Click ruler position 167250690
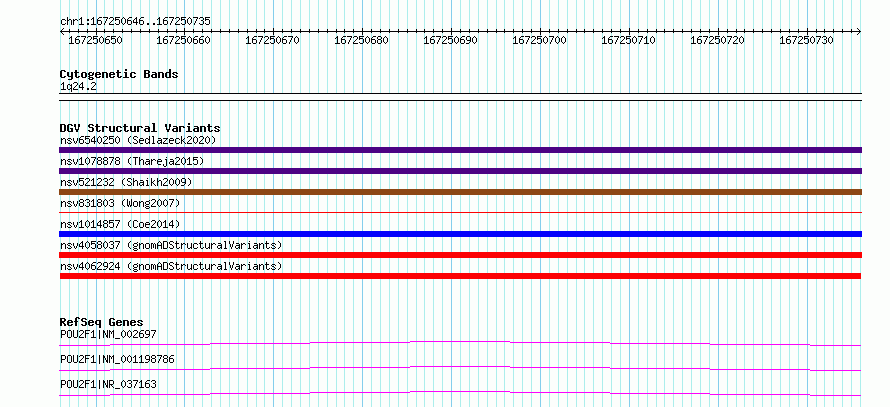Viewport: 890px width, 407px height. tap(451, 40)
